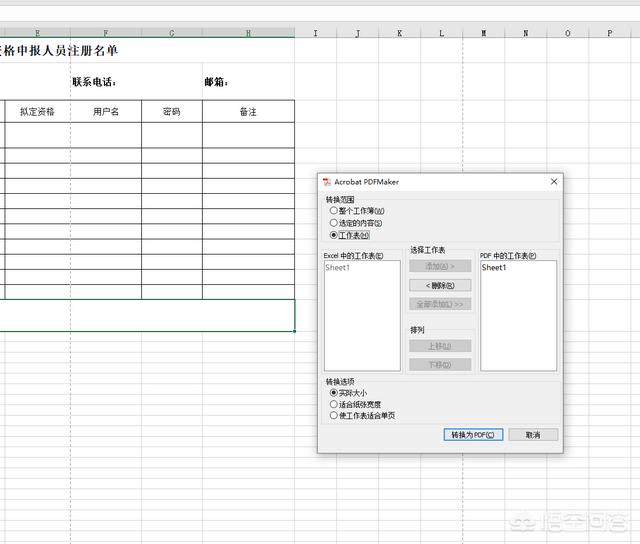Click the Cancel button in PDFMaker
The width and height of the screenshot is (640, 544).
point(533,435)
